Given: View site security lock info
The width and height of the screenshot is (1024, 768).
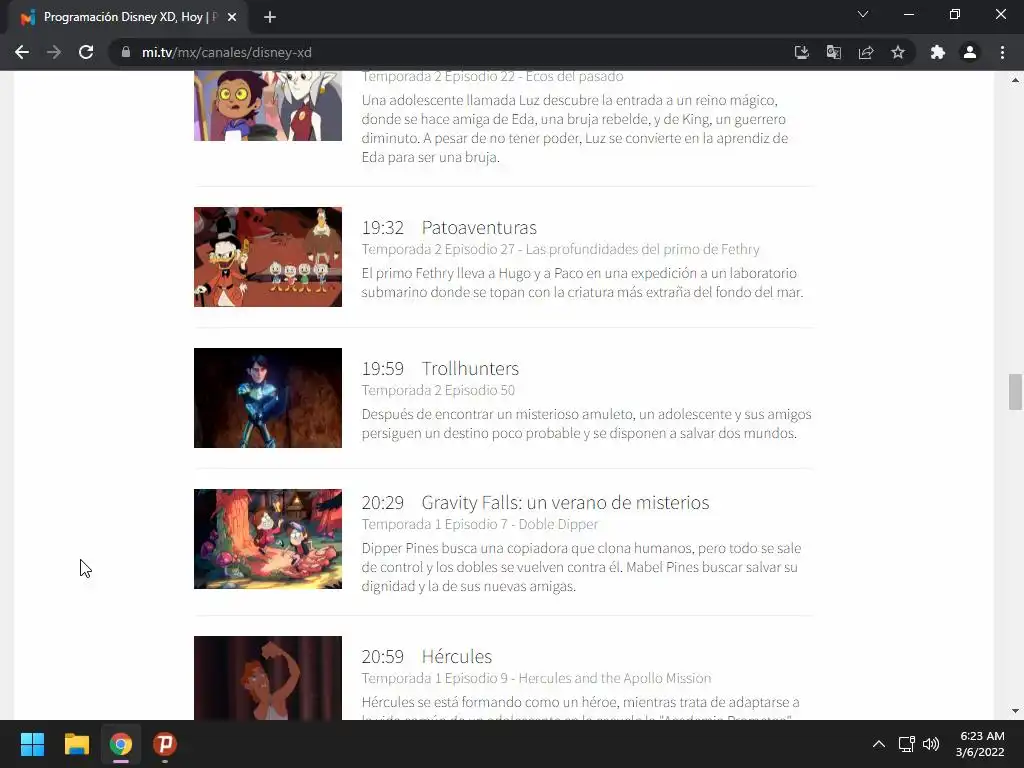Looking at the screenshot, I should pyautogui.click(x=125, y=52).
